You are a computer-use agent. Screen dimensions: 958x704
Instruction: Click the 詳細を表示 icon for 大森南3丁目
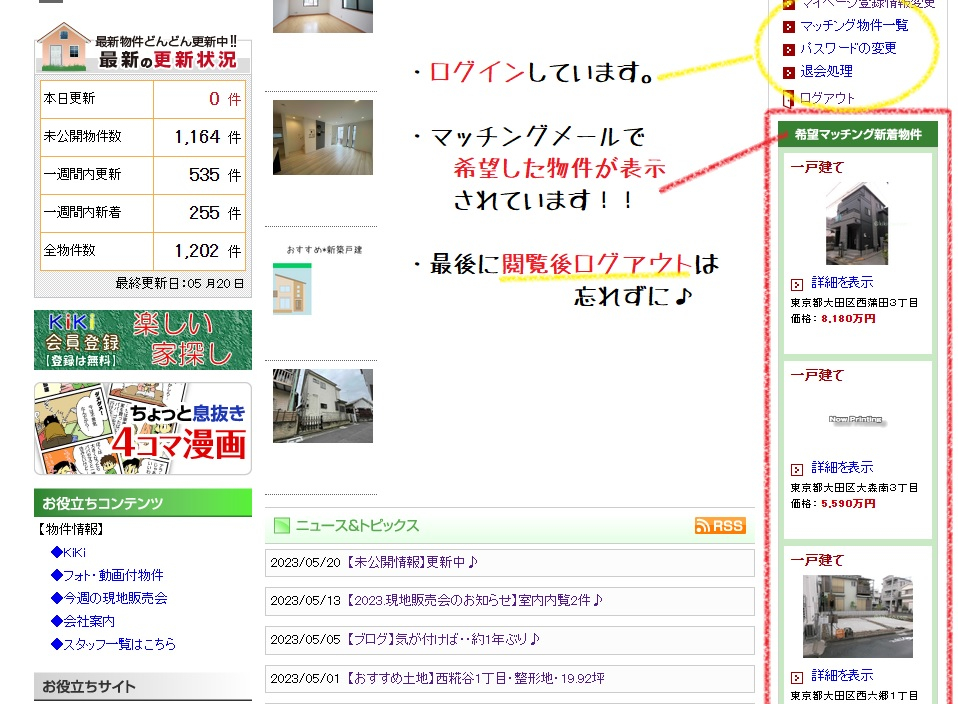797,469
